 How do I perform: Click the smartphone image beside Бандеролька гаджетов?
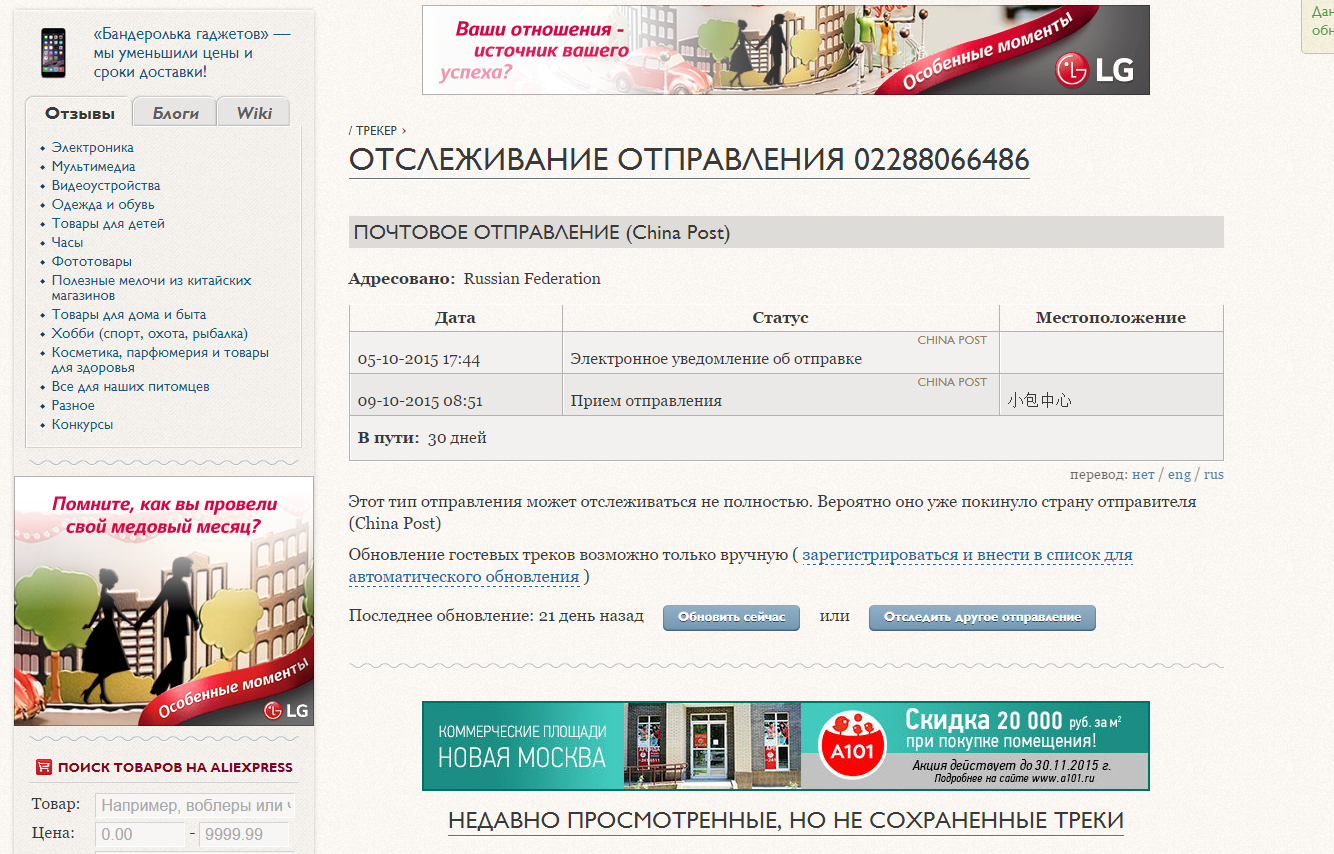tap(53, 52)
